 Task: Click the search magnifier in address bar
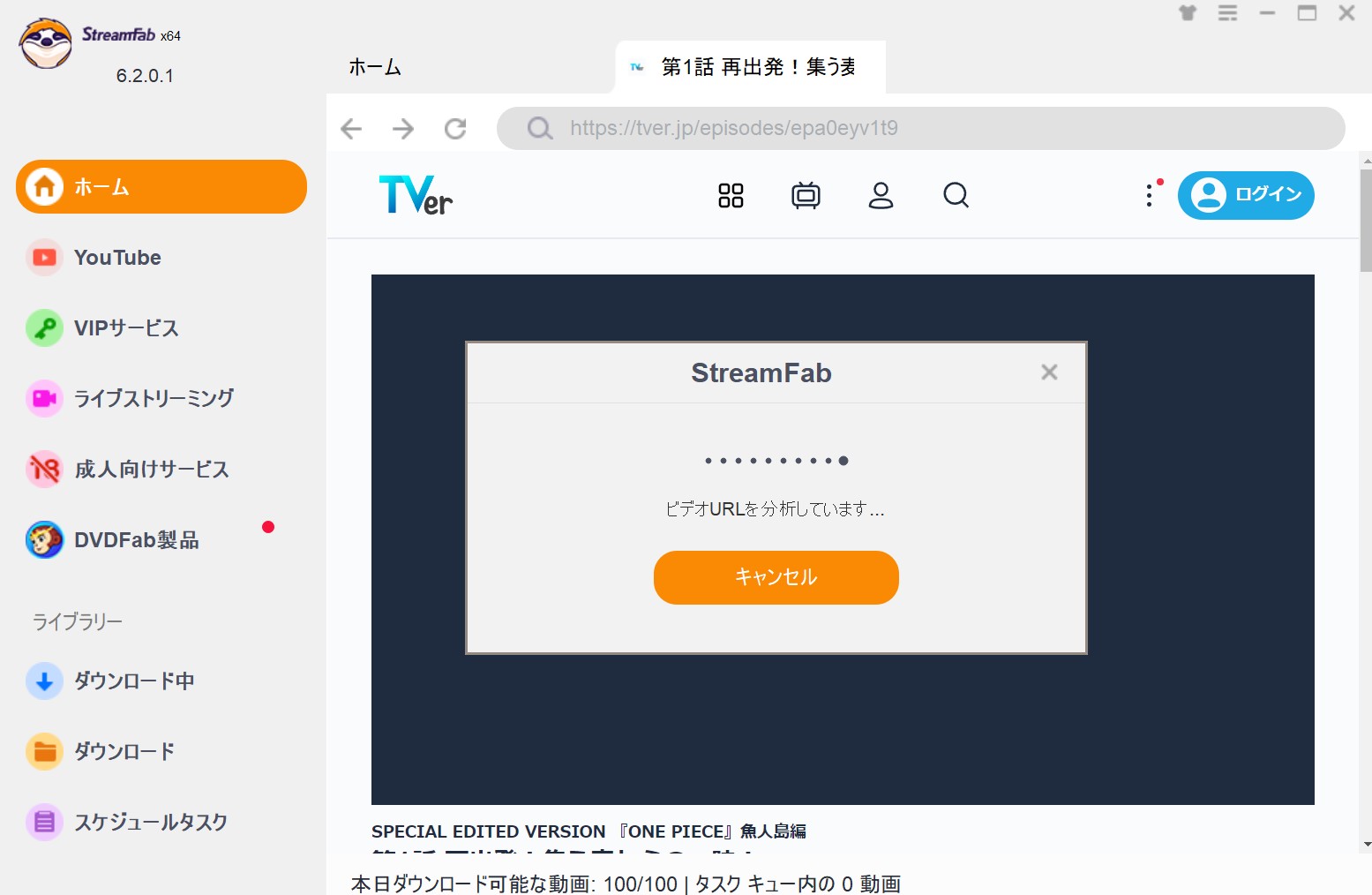540,129
